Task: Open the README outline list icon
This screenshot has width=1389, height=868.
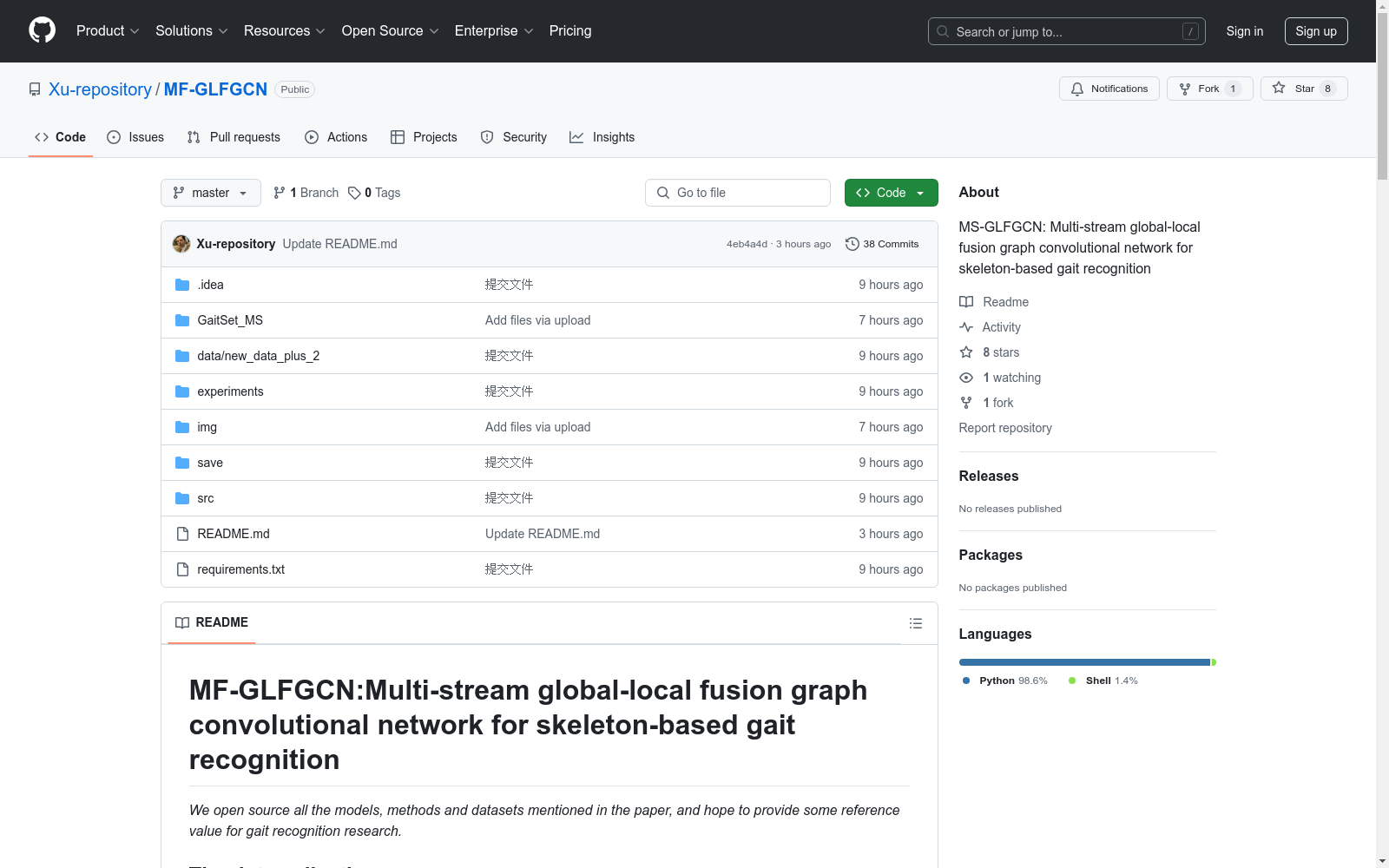Action: [915, 623]
